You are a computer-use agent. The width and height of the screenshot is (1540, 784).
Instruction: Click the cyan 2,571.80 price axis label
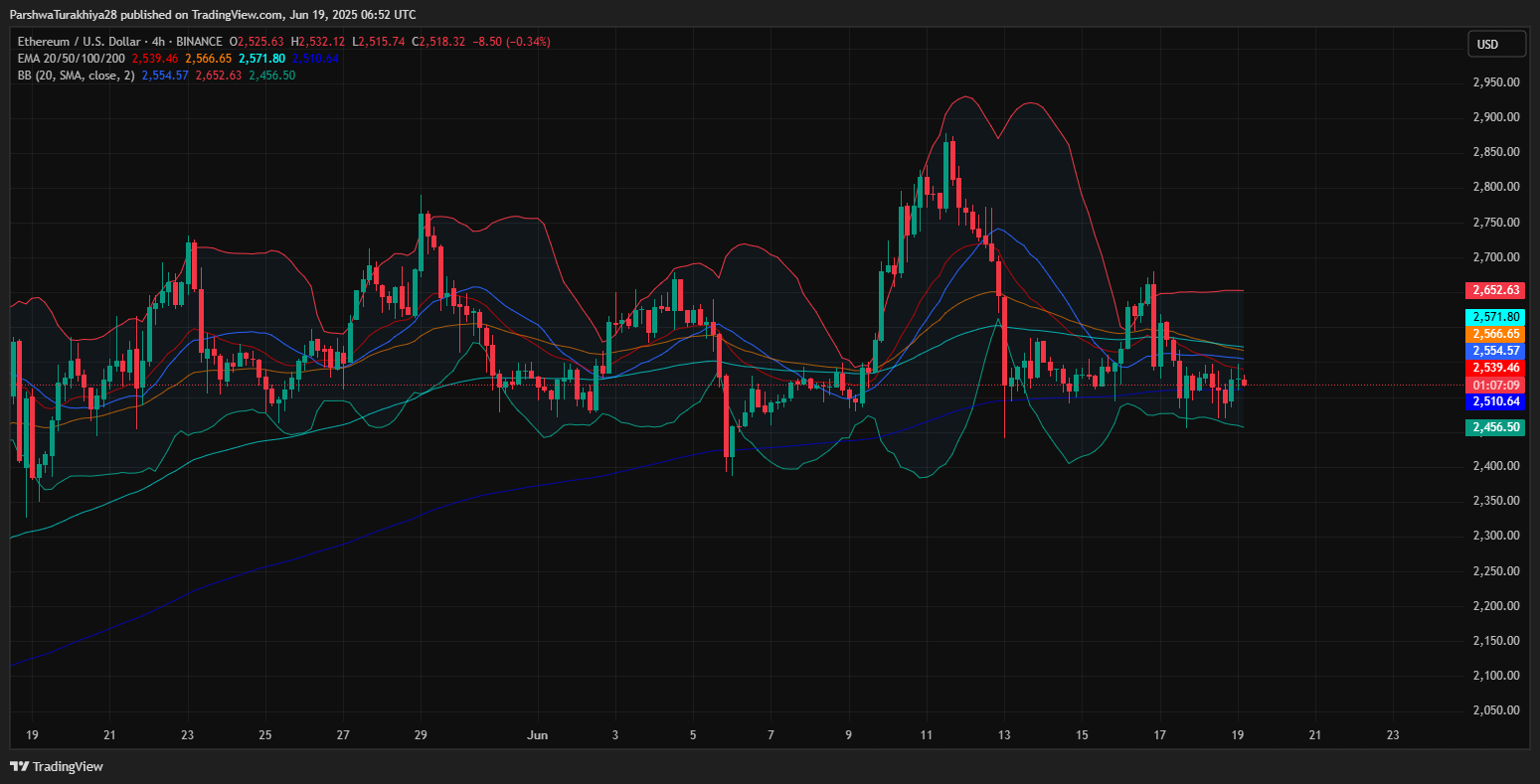(x=1494, y=317)
